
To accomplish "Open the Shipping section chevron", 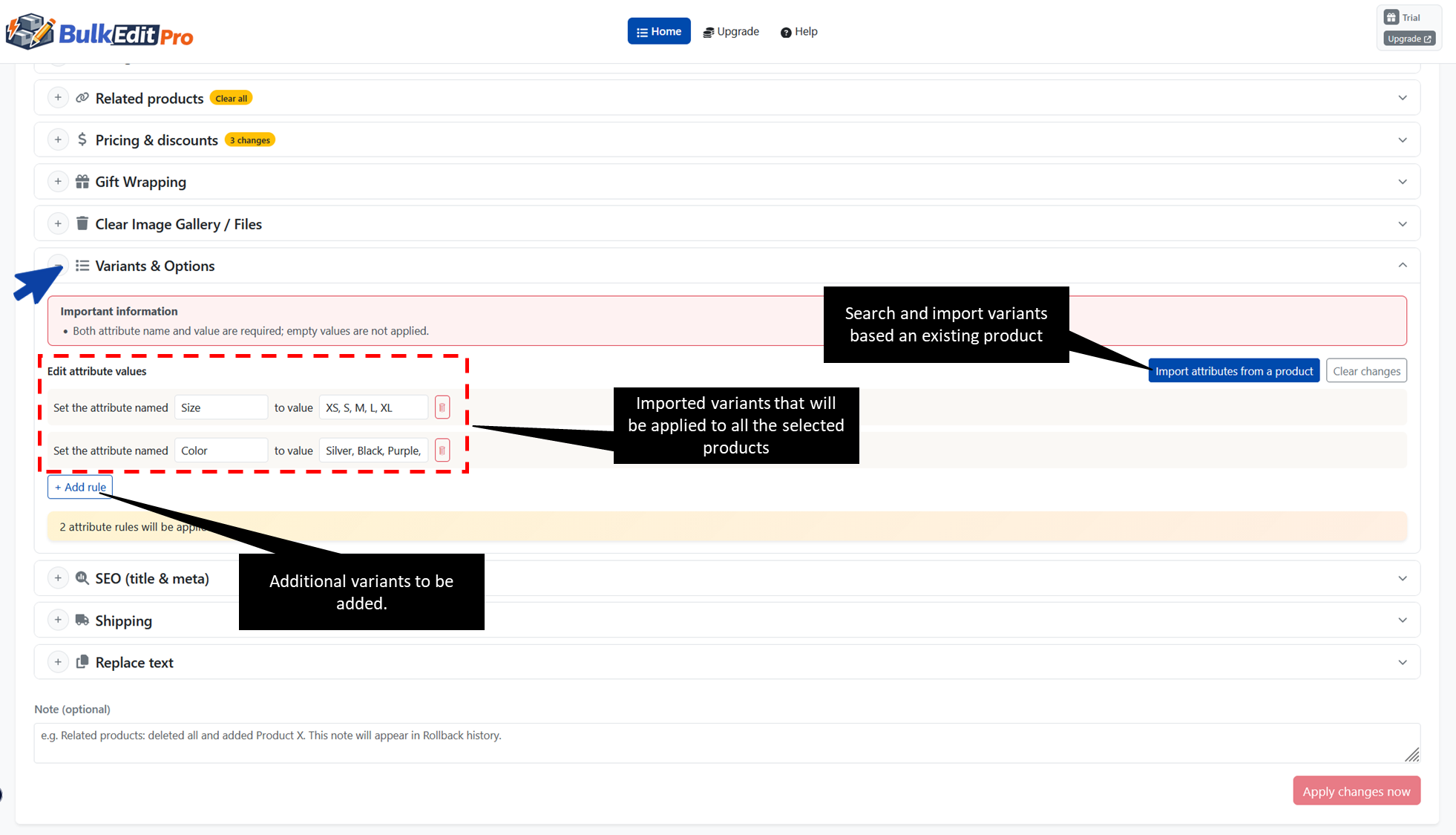I will [1403, 620].
